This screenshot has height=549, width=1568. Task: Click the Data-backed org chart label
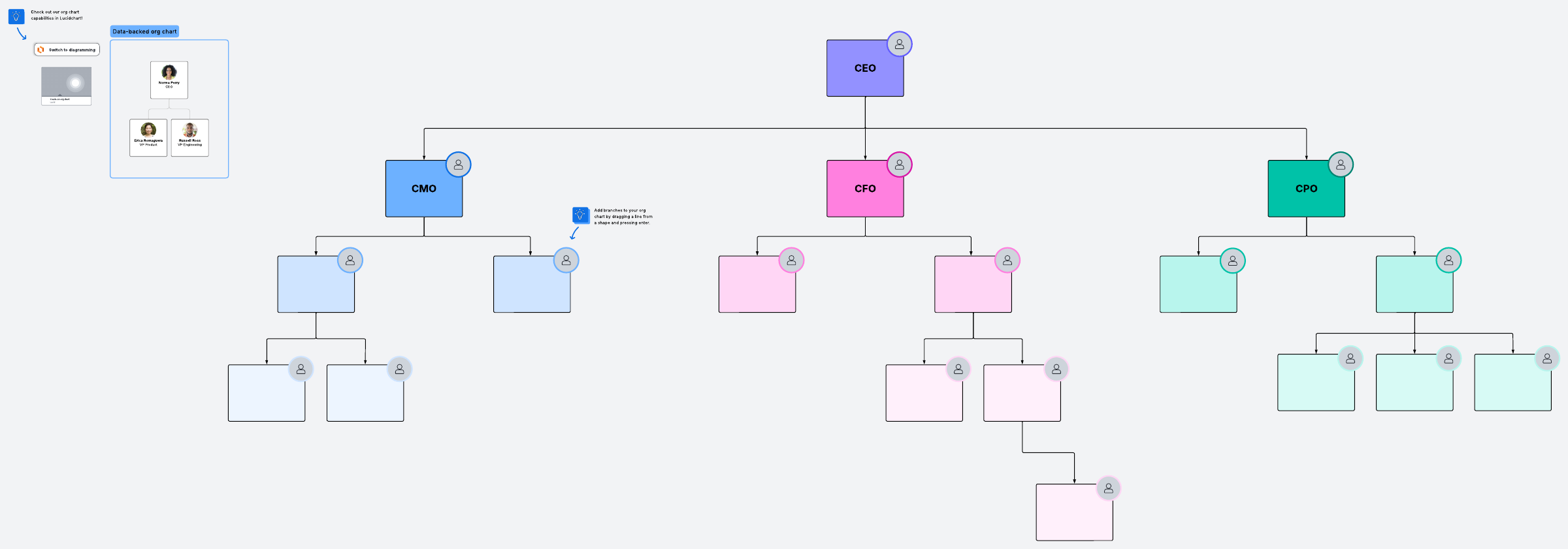[144, 31]
